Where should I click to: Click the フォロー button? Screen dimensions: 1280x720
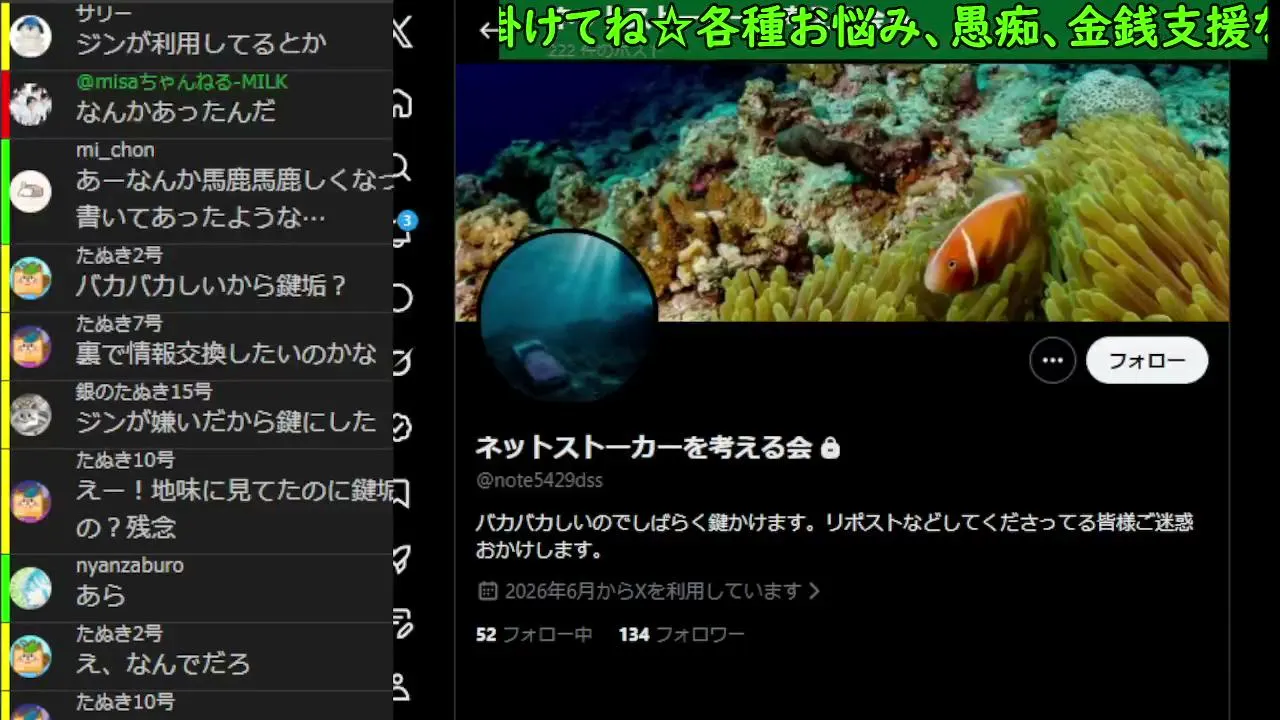[x=1147, y=361]
